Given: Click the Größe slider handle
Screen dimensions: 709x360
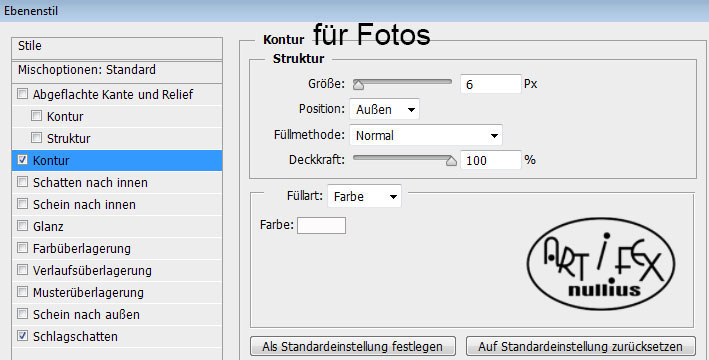Looking at the screenshot, I should (x=359, y=85).
